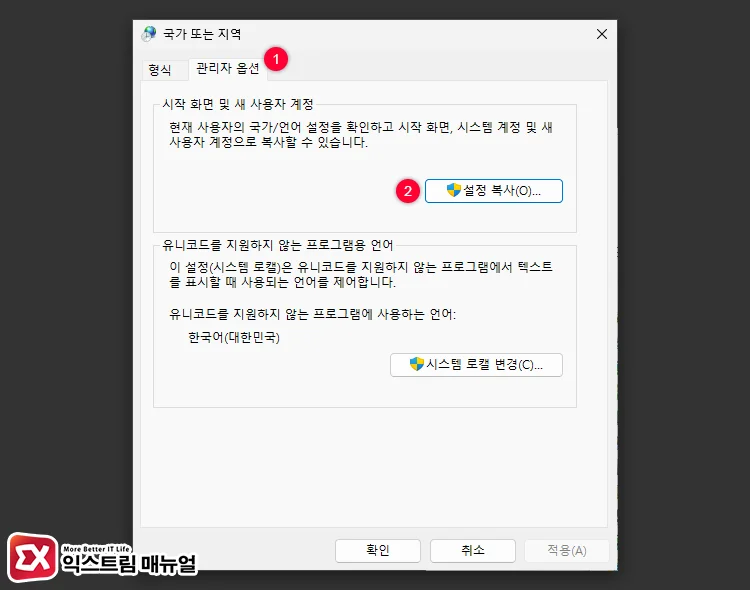Image resolution: width=750 pixels, height=590 pixels.
Task: Click the 국가 또는 지역 window title
Action: (x=202, y=34)
